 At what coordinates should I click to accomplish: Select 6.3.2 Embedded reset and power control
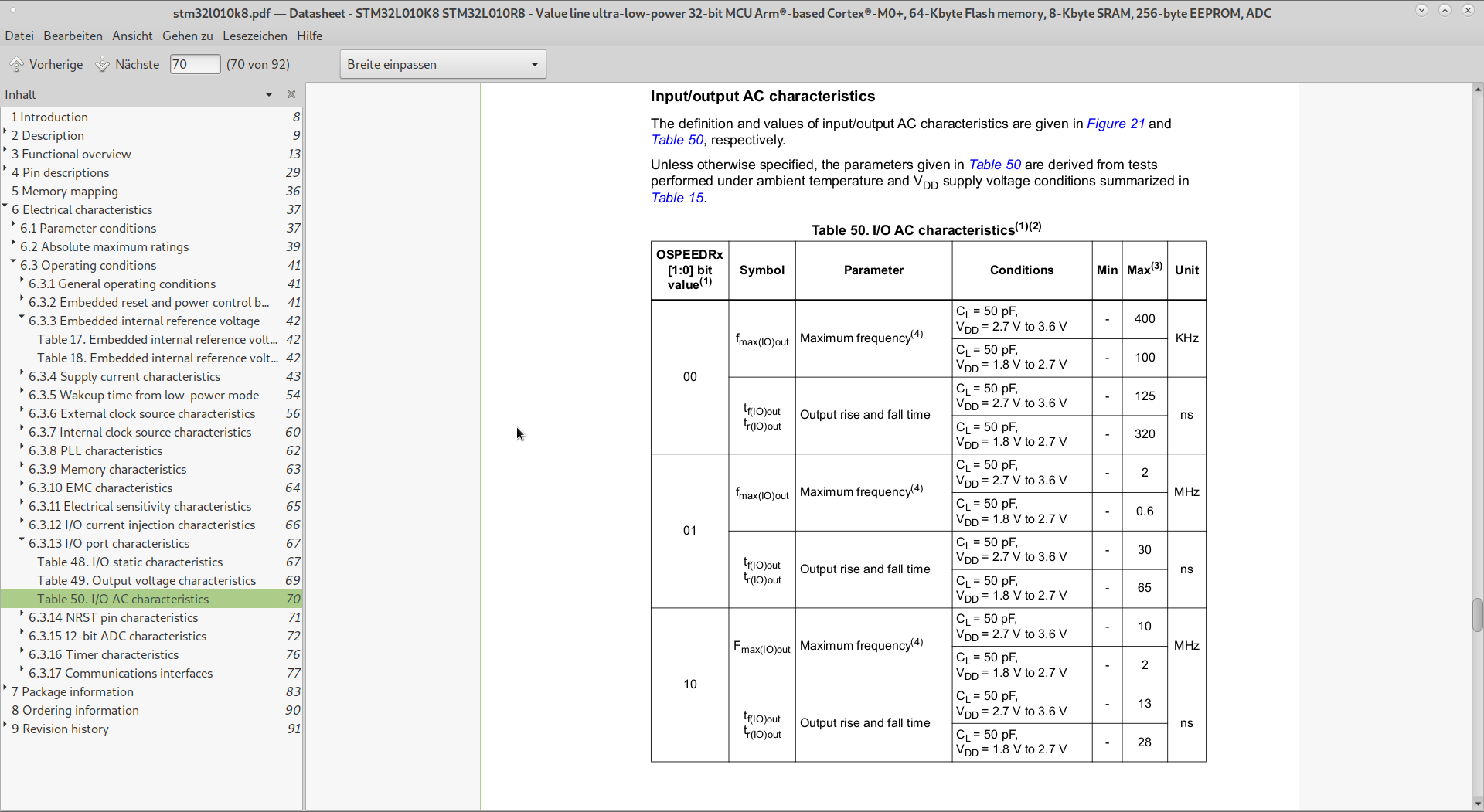pyautogui.click(x=151, y=302)
